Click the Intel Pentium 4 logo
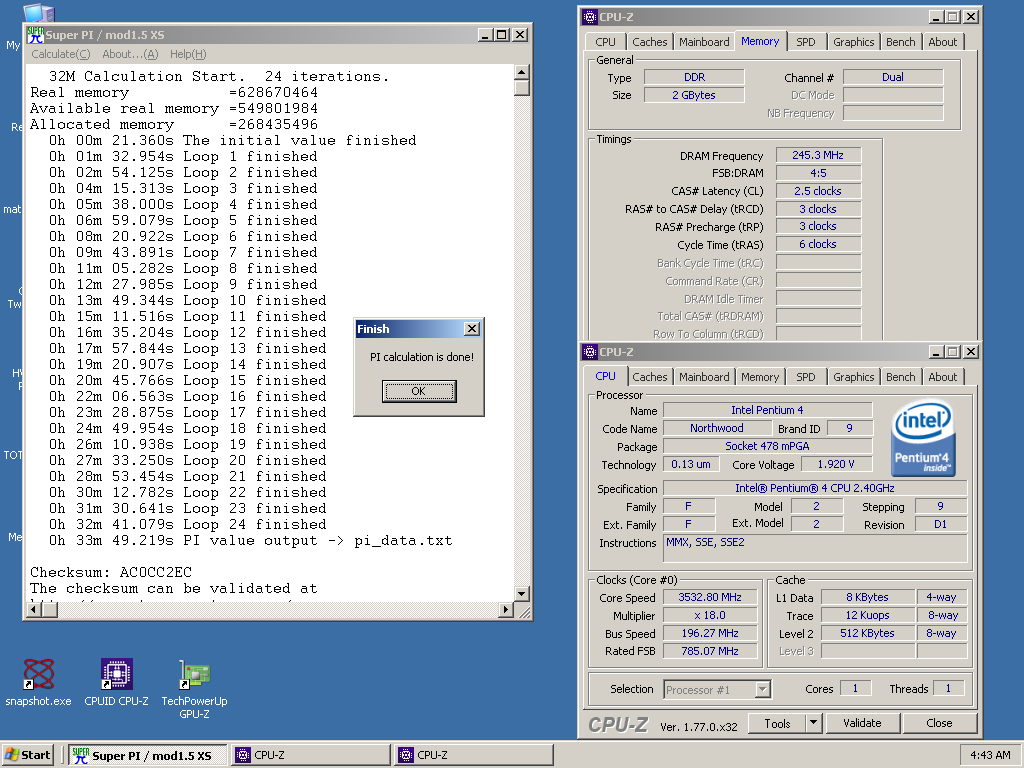 pyautogui.click(x=923, y=438)
